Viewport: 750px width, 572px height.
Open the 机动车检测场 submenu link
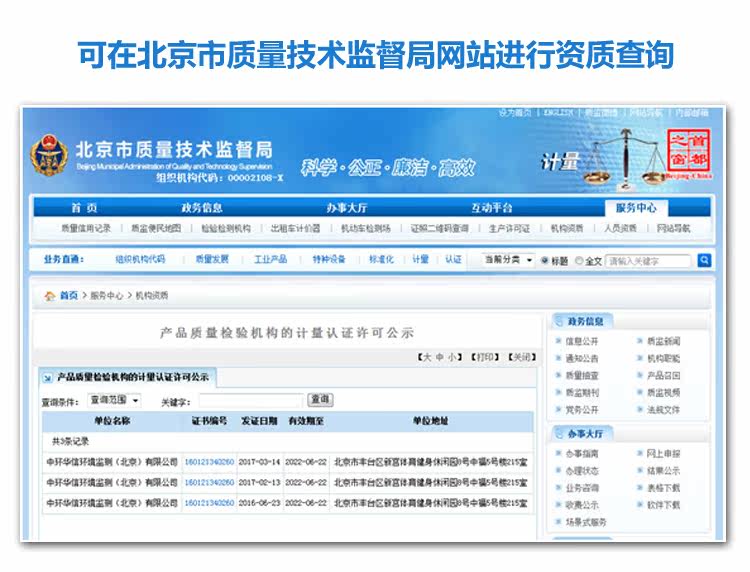(x=365, y=228)
